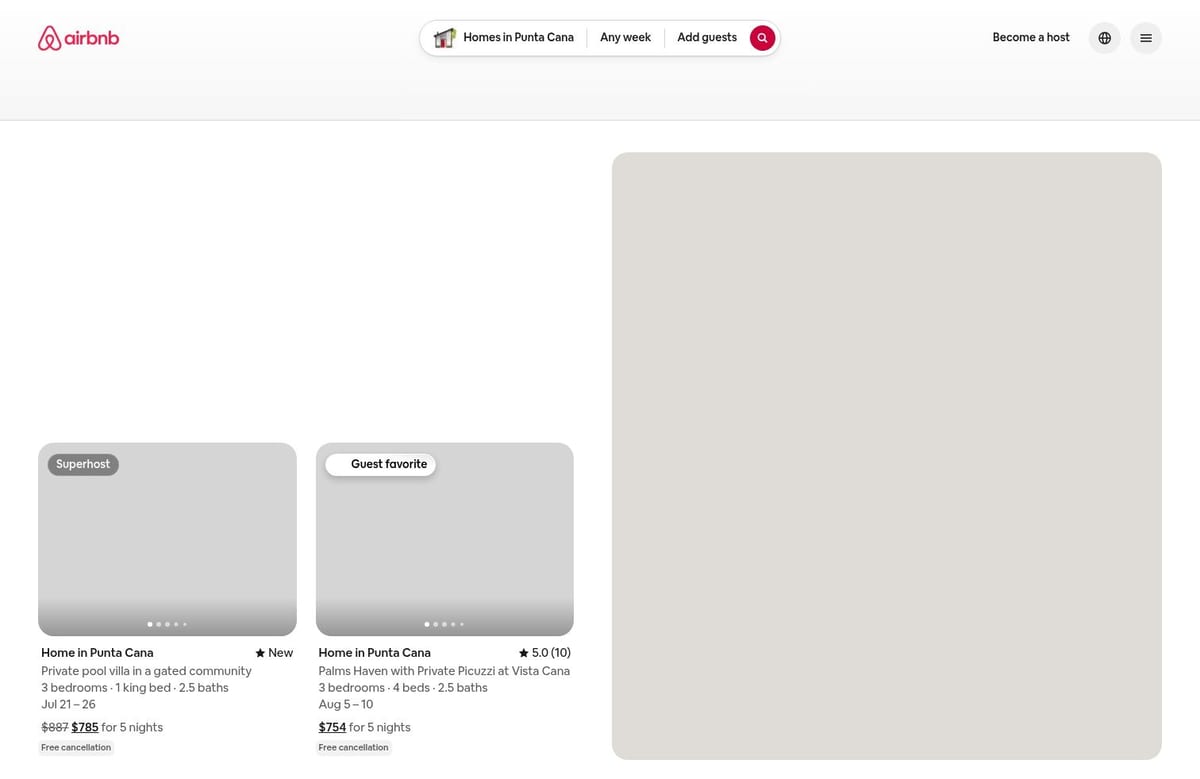
Task: Click photo carousel dots on Guest favorite listing
Action: click(445, 624)
